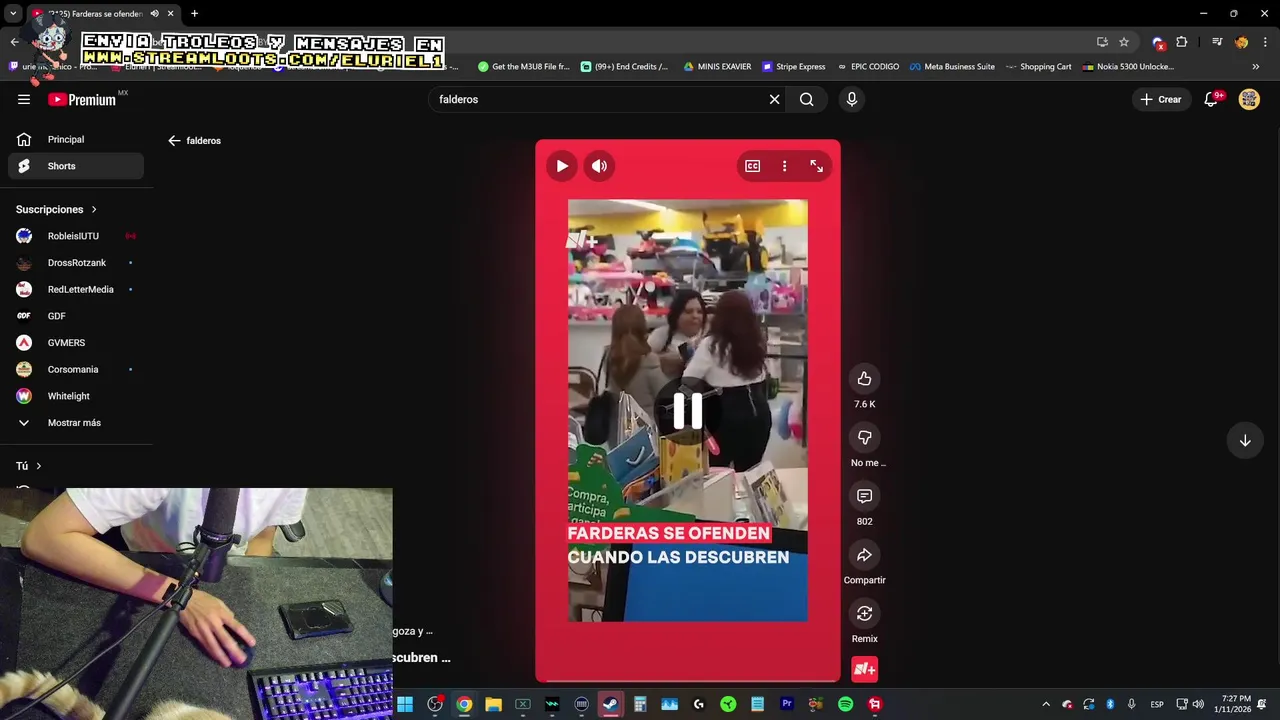Image resolution: width=1280 pixels, height=720 pixels.
Task: Expand Suscripciones section
Action: tap(56, 209)
